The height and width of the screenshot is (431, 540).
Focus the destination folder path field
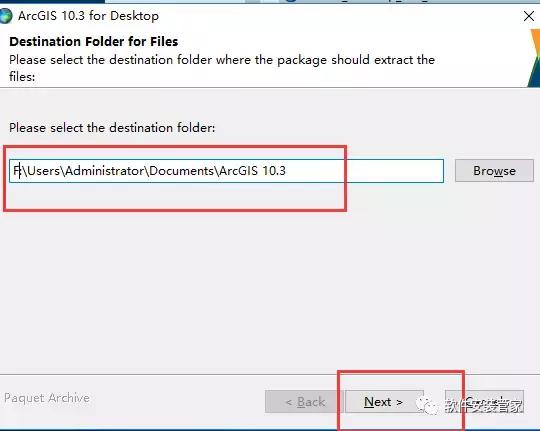click(x=226, y=171)
